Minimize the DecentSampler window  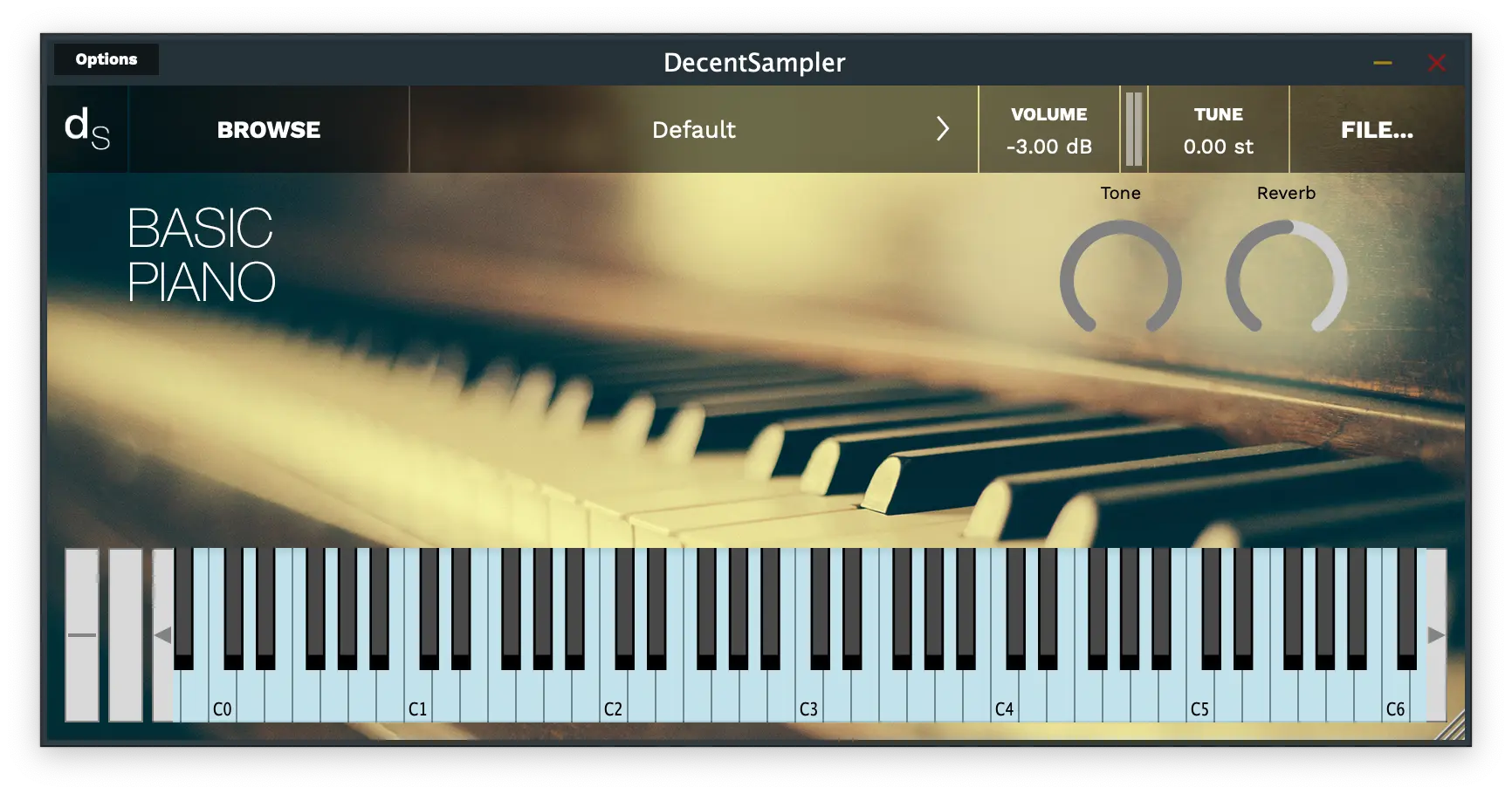1383,63
